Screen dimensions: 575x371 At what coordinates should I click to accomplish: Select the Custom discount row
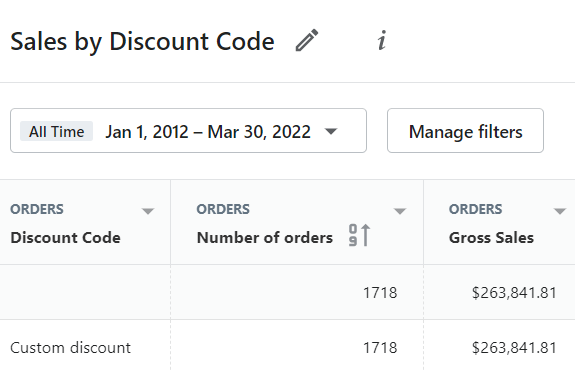(x=288, y=347)
